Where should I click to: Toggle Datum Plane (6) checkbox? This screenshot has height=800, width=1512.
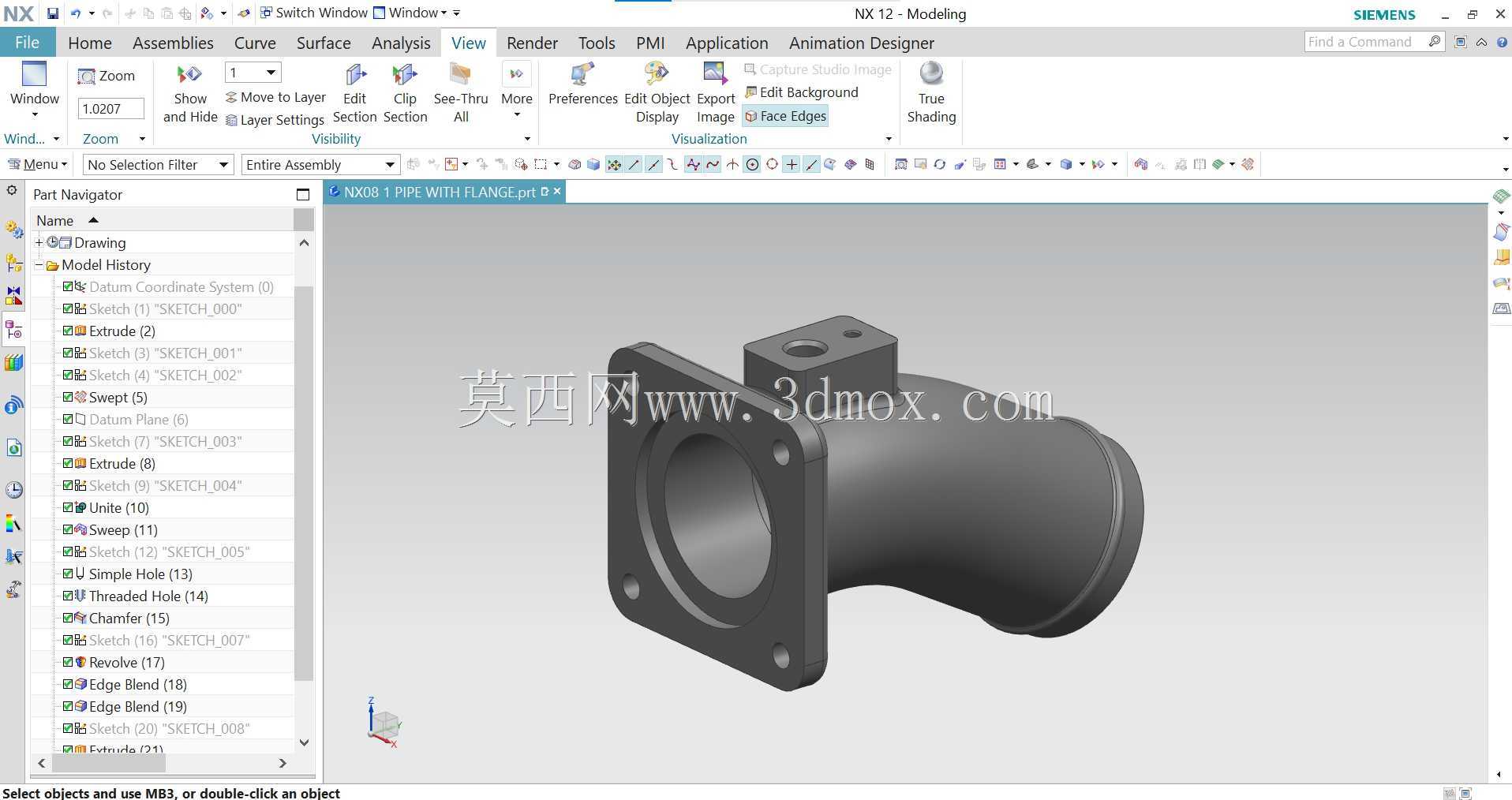point(68,419)
